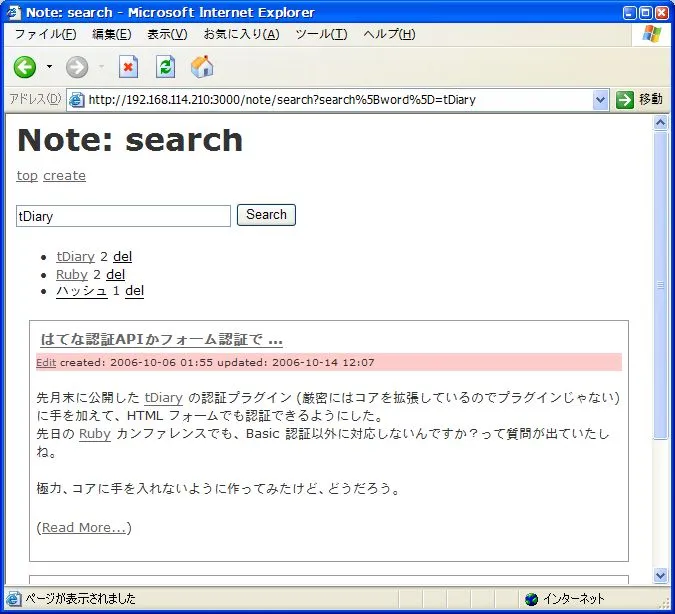Image resolution: width=675 pixels, height=614 pixels.
Task: Open the ファイル(F) menu
Action: [x=45, y=34]
